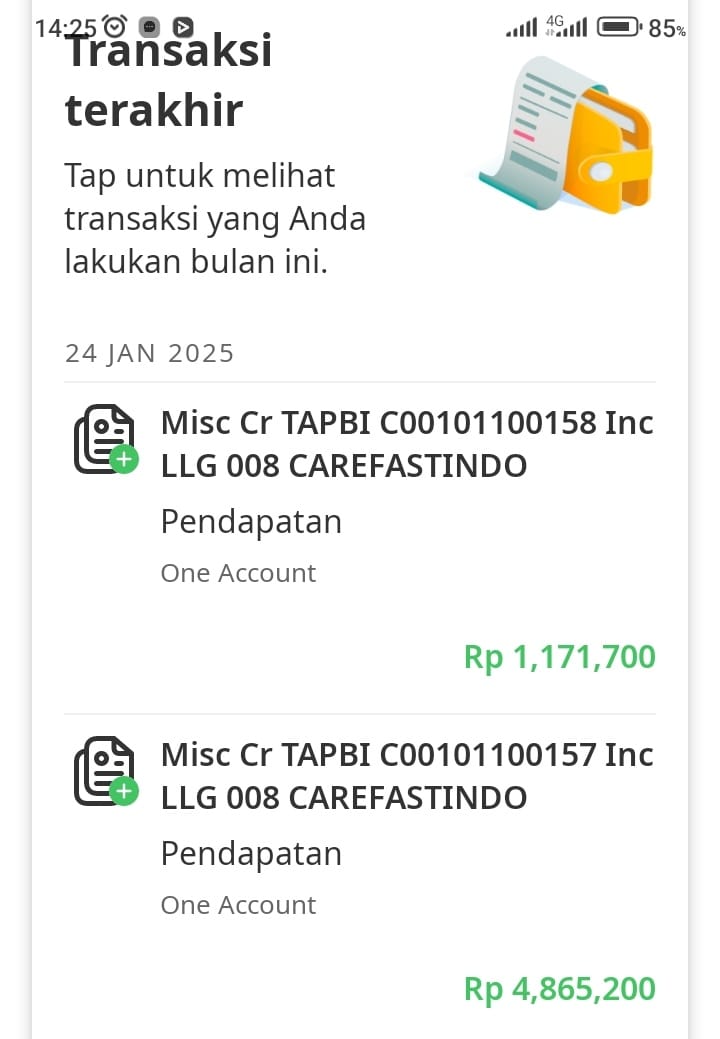The image size is (720, 1039).
Task: Tap the first signal bars icon
Action: coord(521,28)
